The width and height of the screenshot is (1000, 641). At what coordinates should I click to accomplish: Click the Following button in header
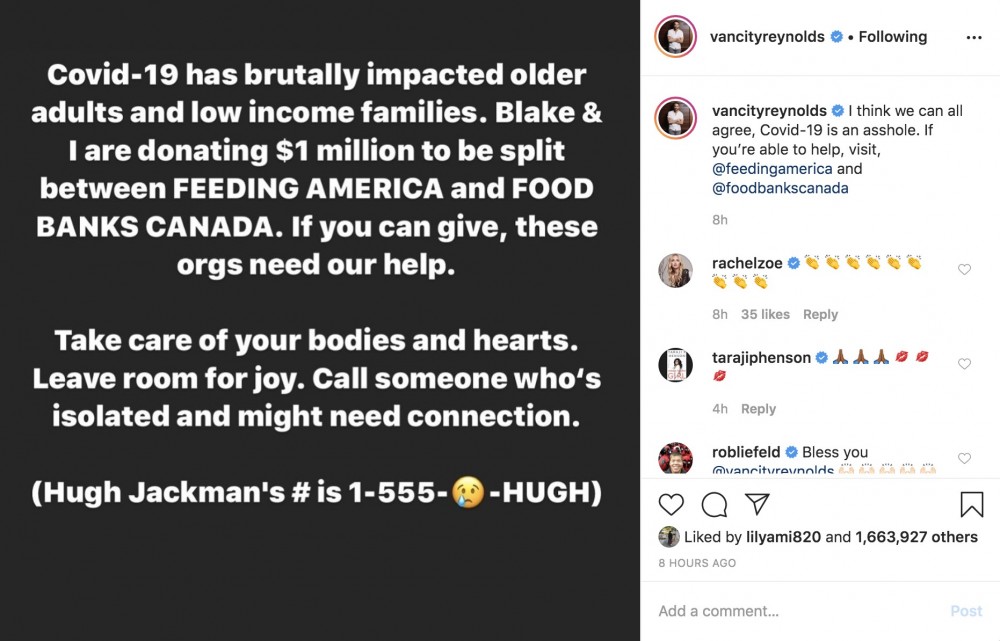click(892, 37)
